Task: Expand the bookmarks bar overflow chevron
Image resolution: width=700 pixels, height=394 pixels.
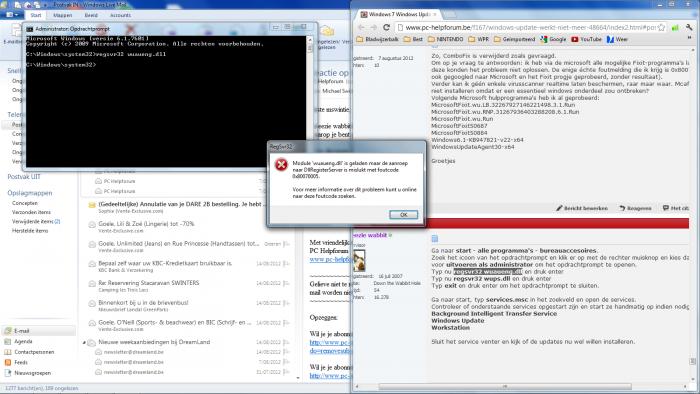Action: (689, 38)
